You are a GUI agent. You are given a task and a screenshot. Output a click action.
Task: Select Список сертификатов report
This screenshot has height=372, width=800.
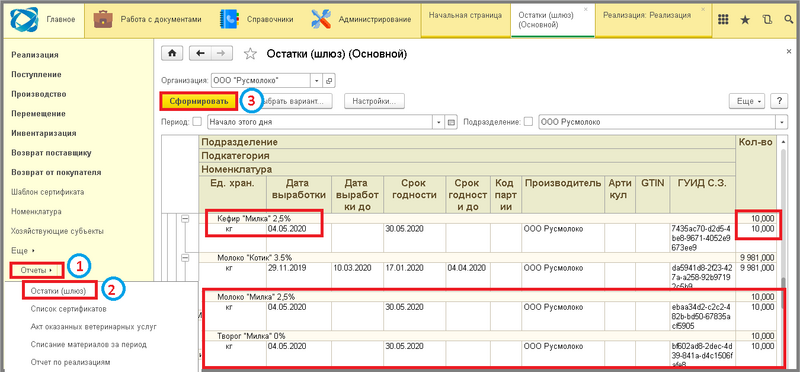pos(68,309)
